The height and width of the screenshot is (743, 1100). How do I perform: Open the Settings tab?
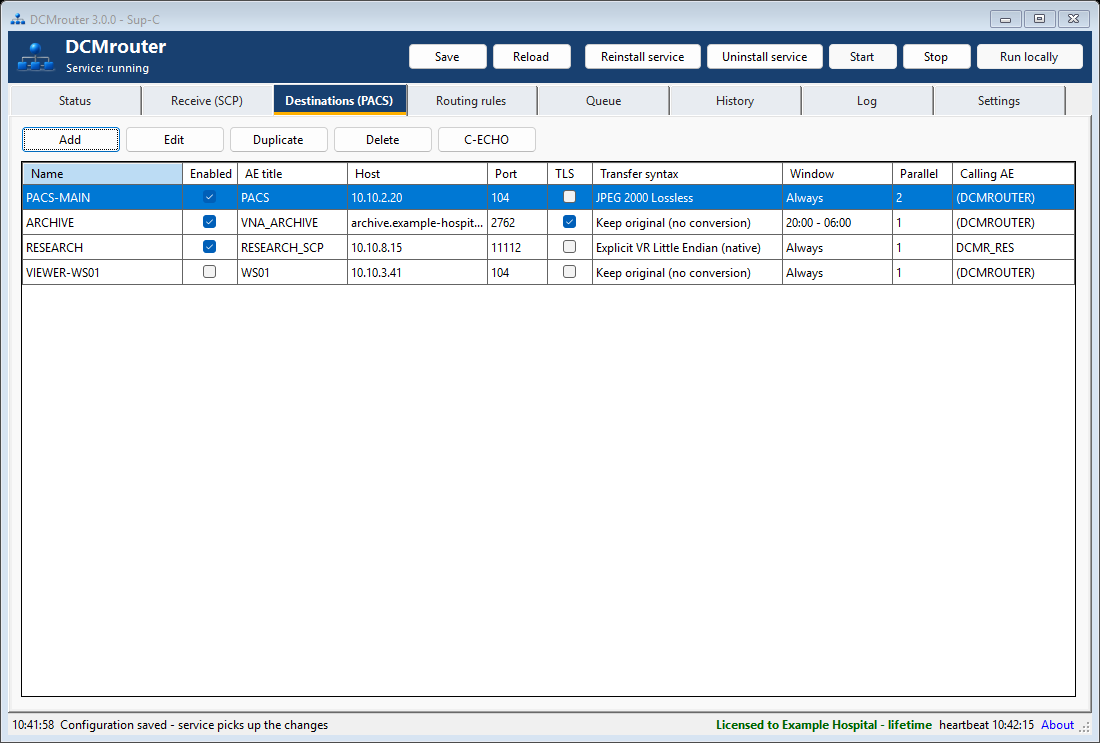(998, 100)
